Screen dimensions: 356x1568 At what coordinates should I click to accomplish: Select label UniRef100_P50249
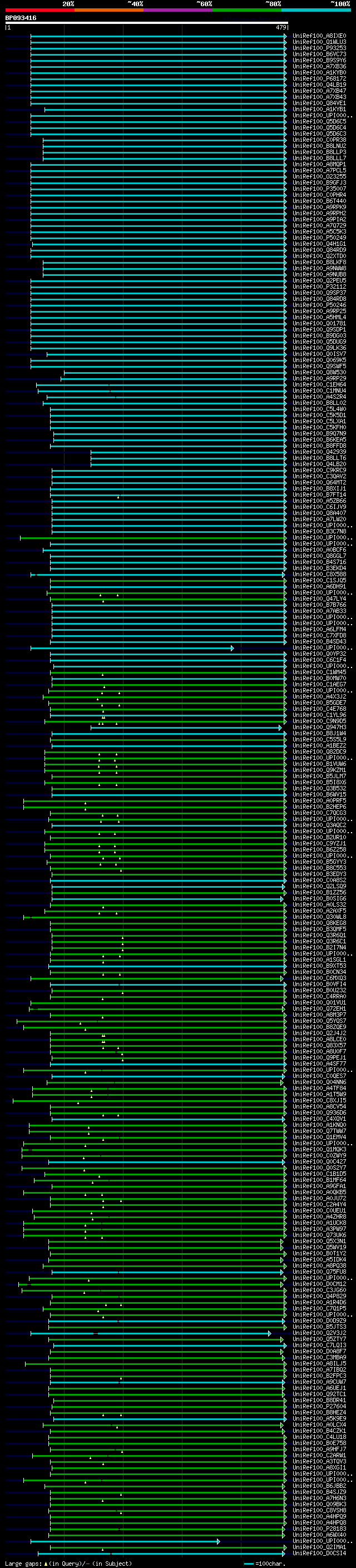[319, 238]
